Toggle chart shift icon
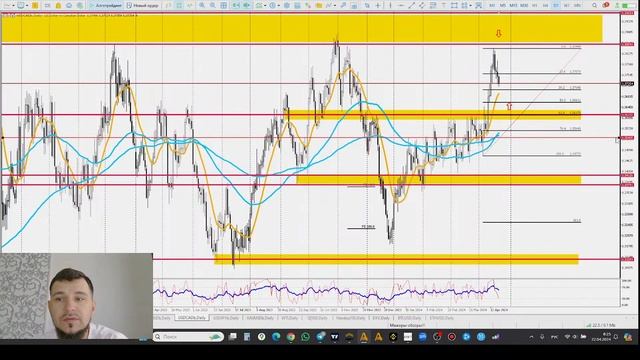The image size is (640, 360). click(x=247, y=6)
